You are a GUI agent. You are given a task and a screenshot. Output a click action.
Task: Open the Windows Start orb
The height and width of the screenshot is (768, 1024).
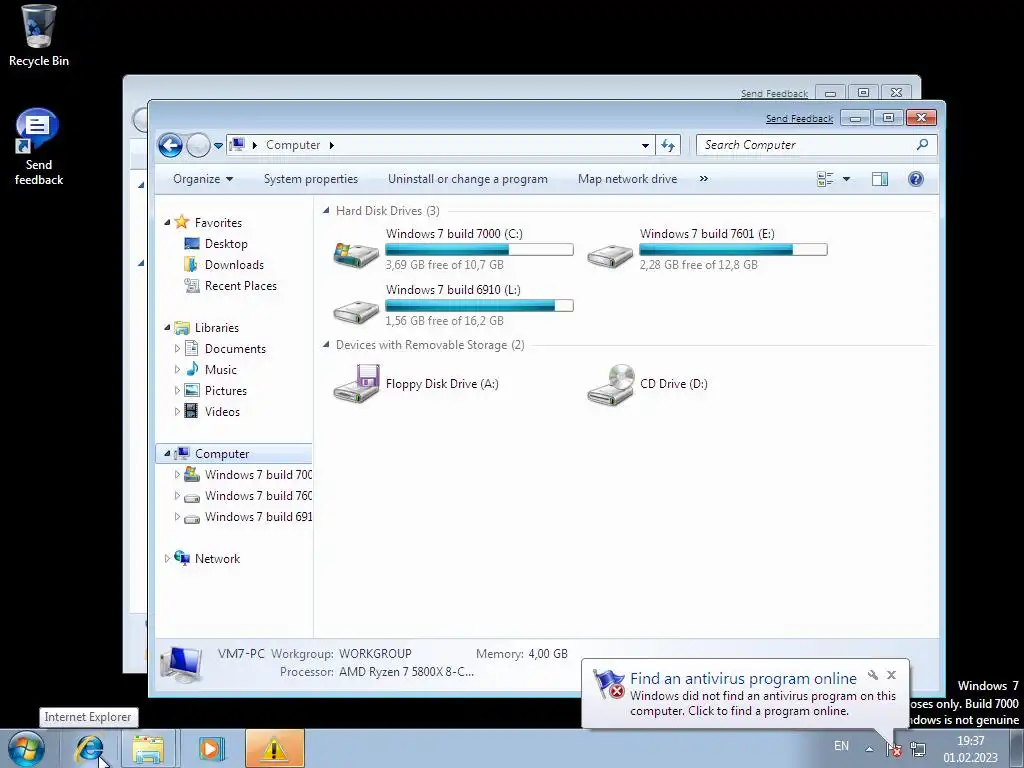point(26,748)
